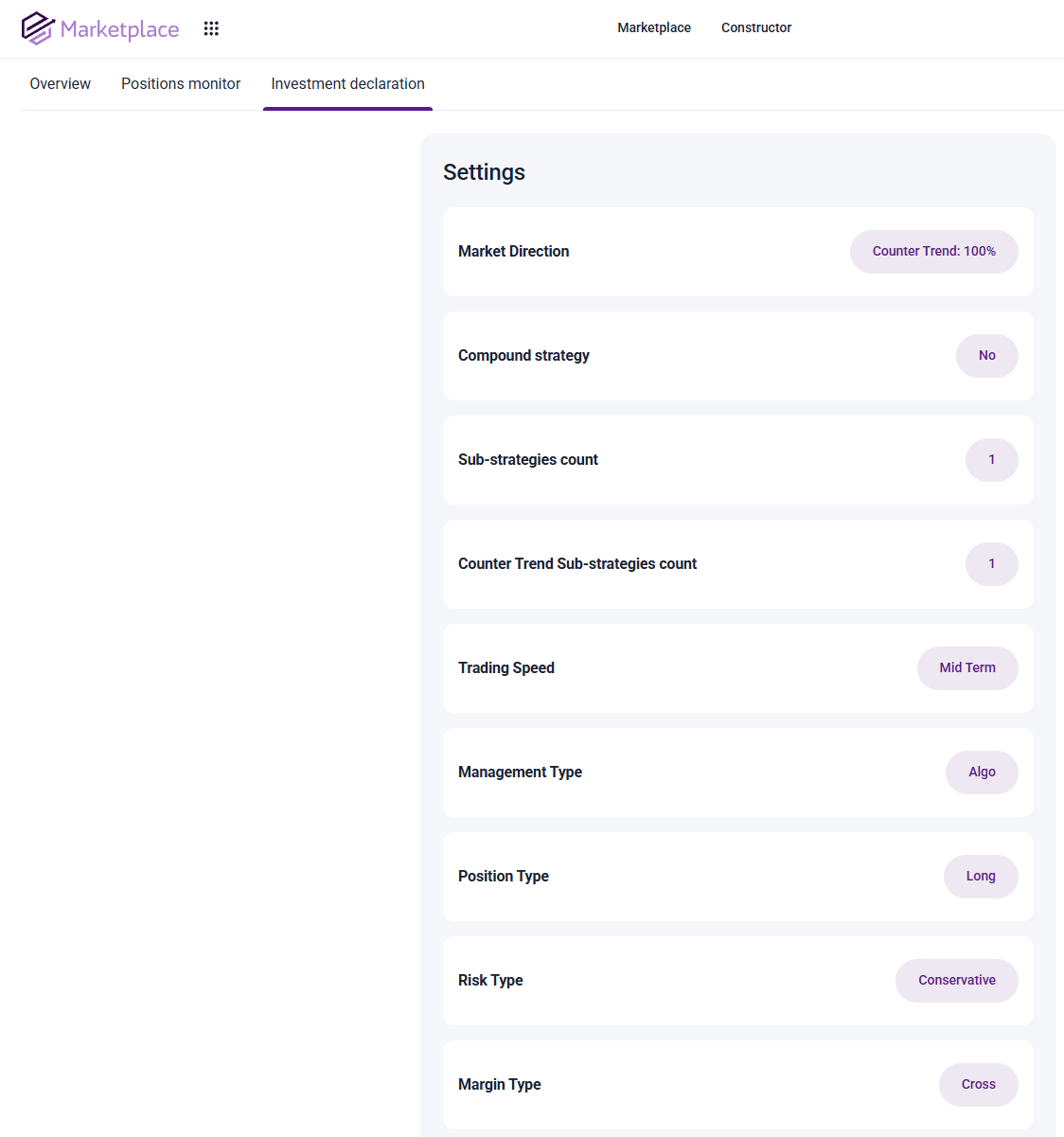Screen dimensions: 1064x1137
Task: Open the apps grid menu icon
Action: [211, 28]
